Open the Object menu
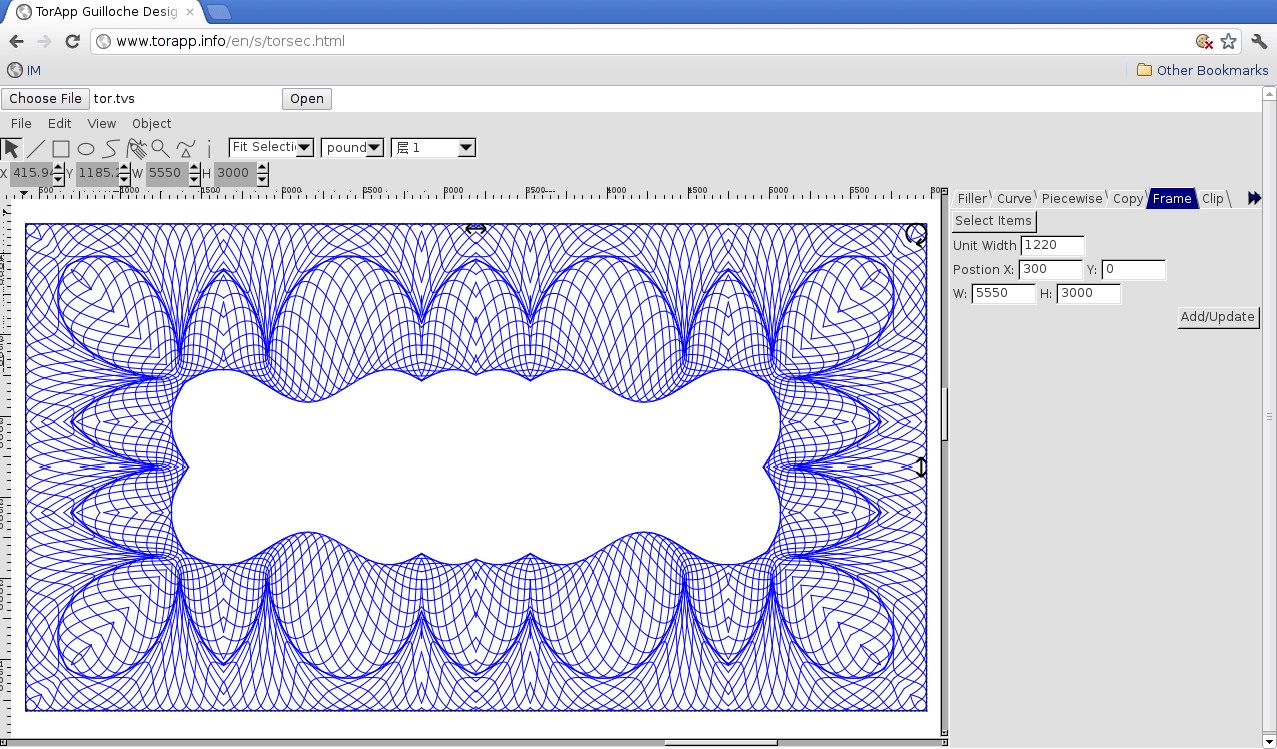 (x=152, y=124)
